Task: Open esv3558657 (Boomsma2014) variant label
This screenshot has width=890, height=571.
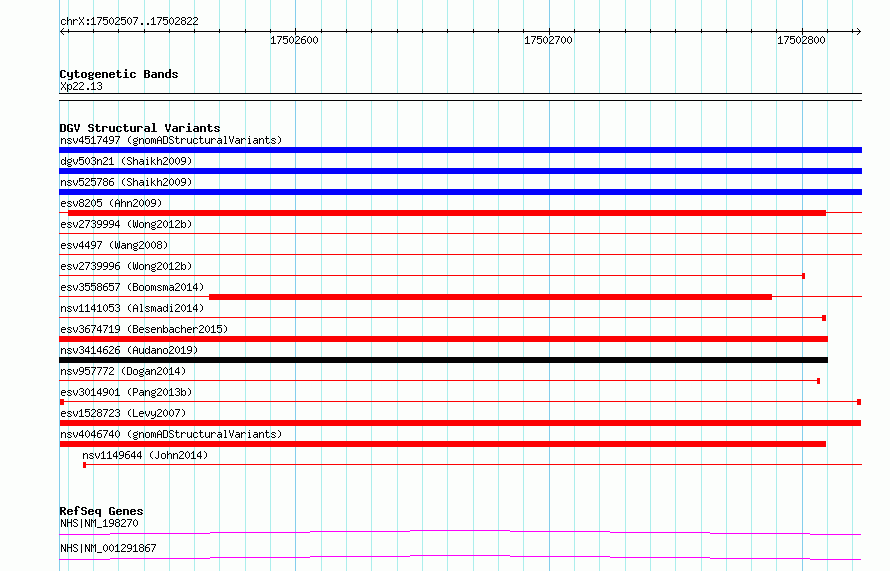Action: [x=132, y=287]
